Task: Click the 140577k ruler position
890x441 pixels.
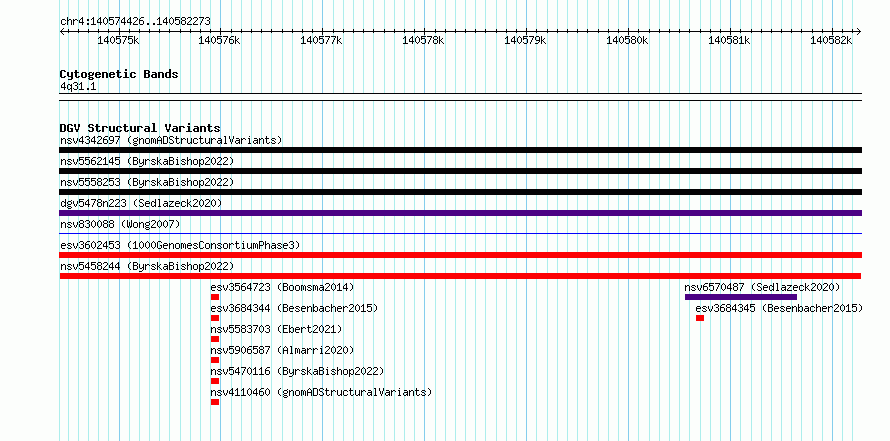Action: (x=322, y=40)
